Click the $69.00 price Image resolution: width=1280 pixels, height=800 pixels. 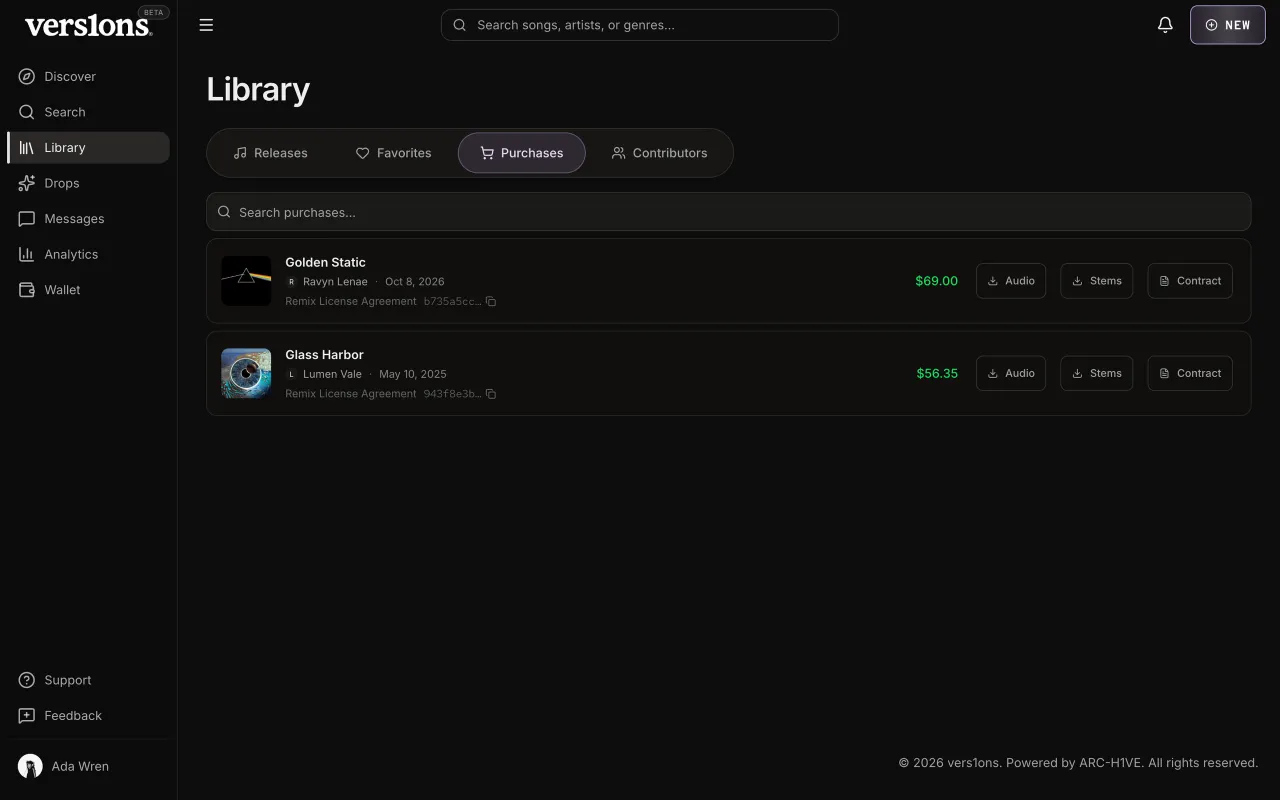pyautogui.click(x=937, y=281)
